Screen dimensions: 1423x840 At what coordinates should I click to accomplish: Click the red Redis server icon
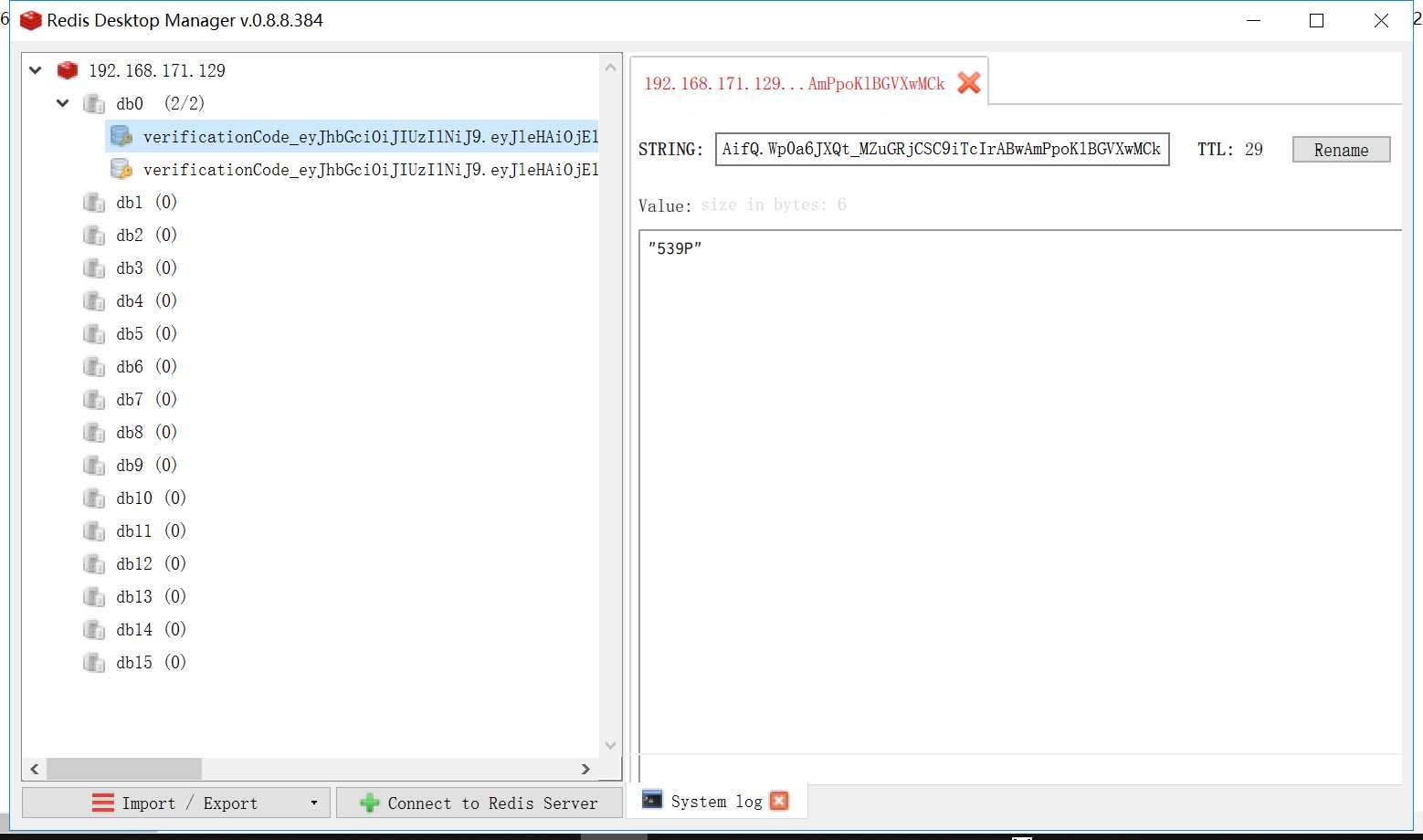tap(68, 70)
